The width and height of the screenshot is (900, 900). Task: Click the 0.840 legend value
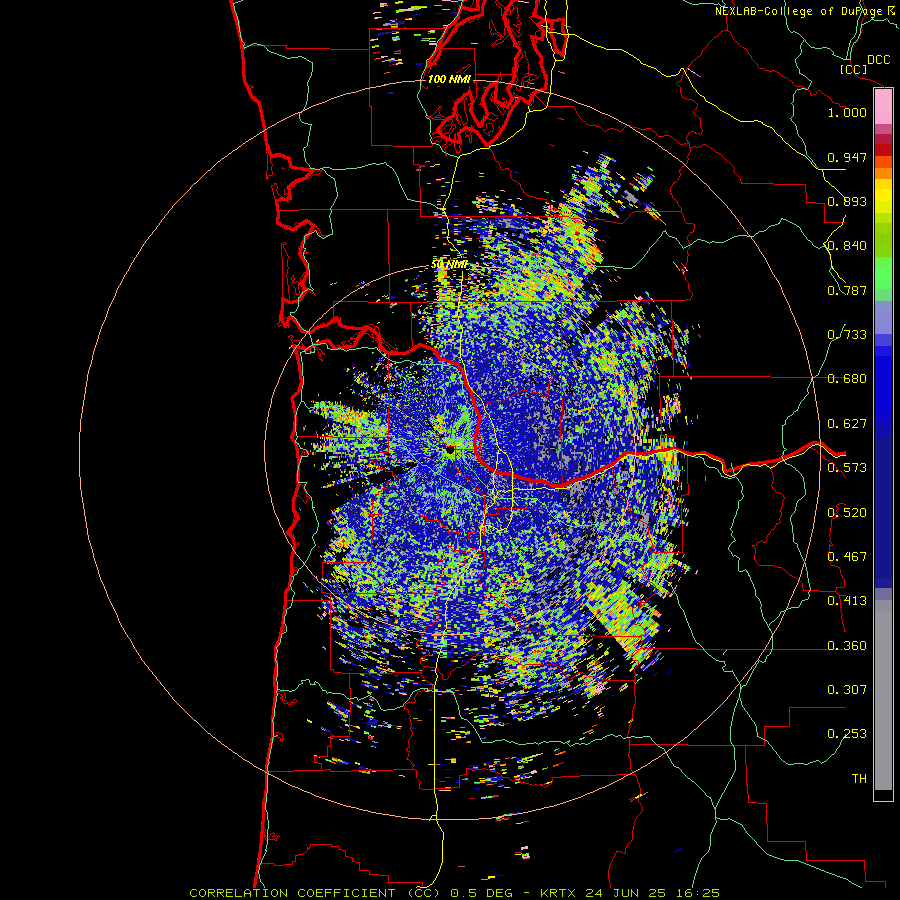coord(847,246)
